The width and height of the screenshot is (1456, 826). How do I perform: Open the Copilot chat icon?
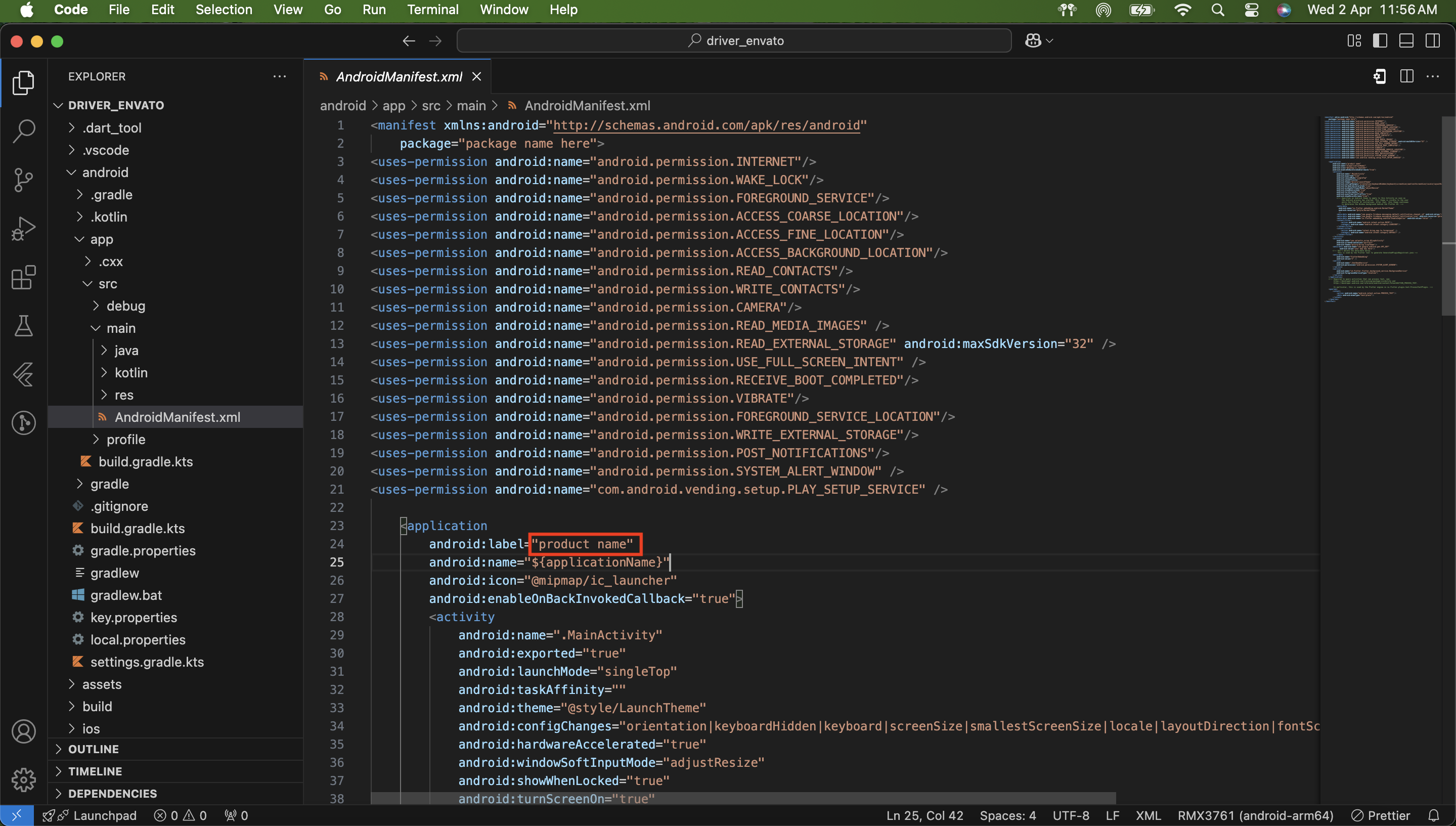[x=1033, y=41]
